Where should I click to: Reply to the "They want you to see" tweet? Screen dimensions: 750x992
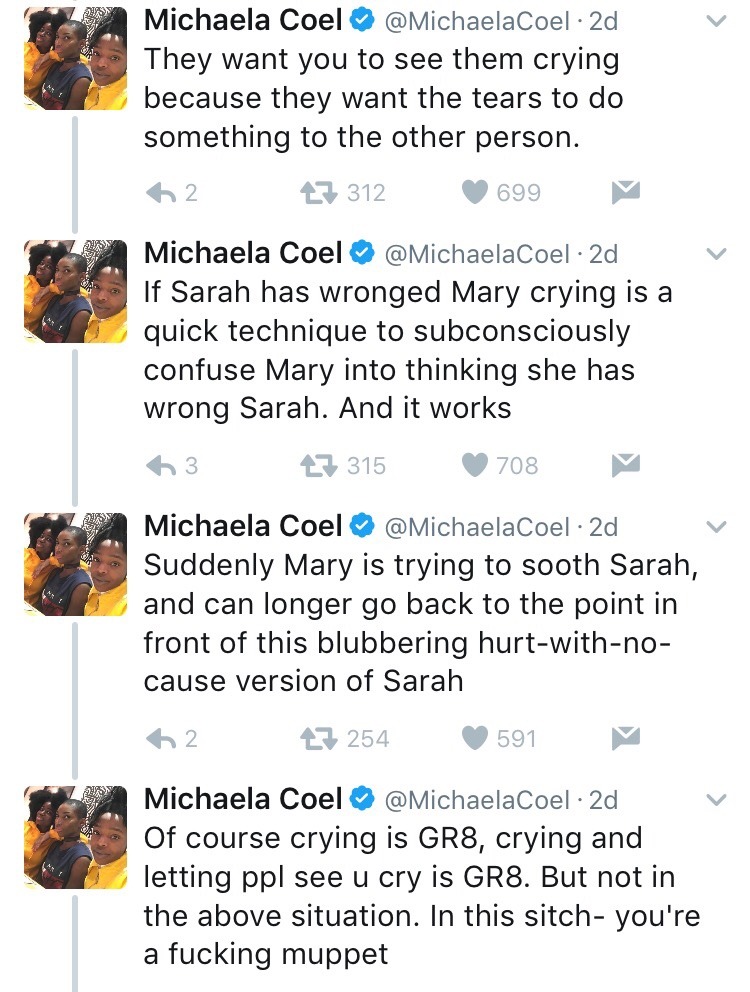pyautogui.click(x=162, y=193)
